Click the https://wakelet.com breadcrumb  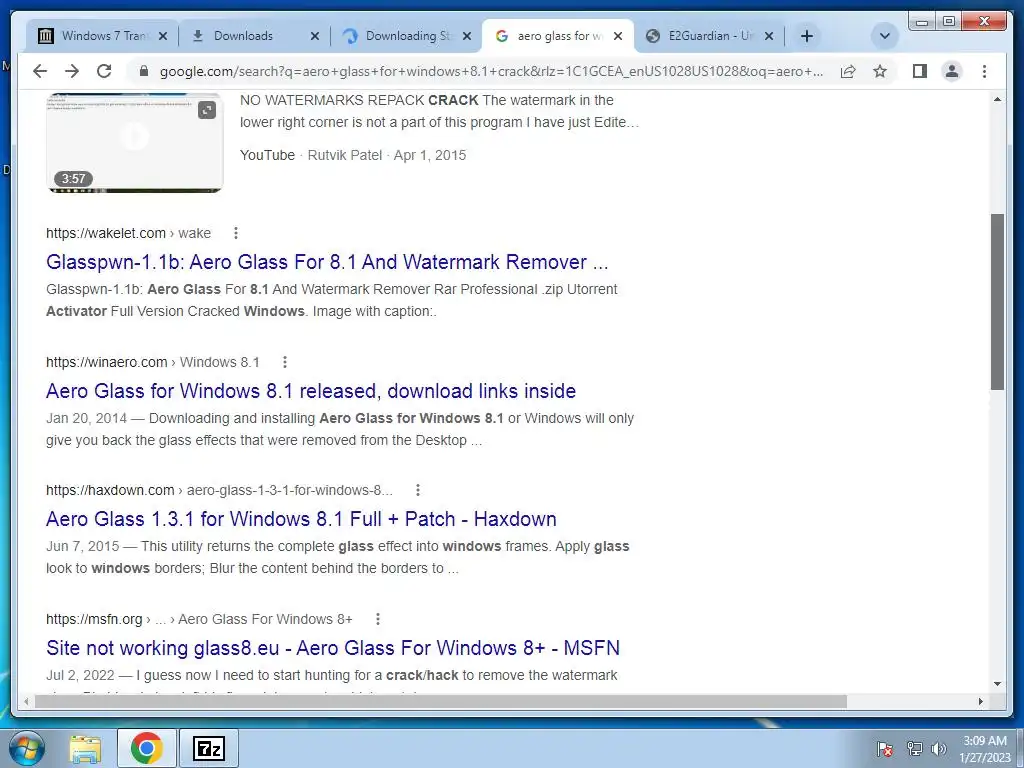tap(106, 233)
